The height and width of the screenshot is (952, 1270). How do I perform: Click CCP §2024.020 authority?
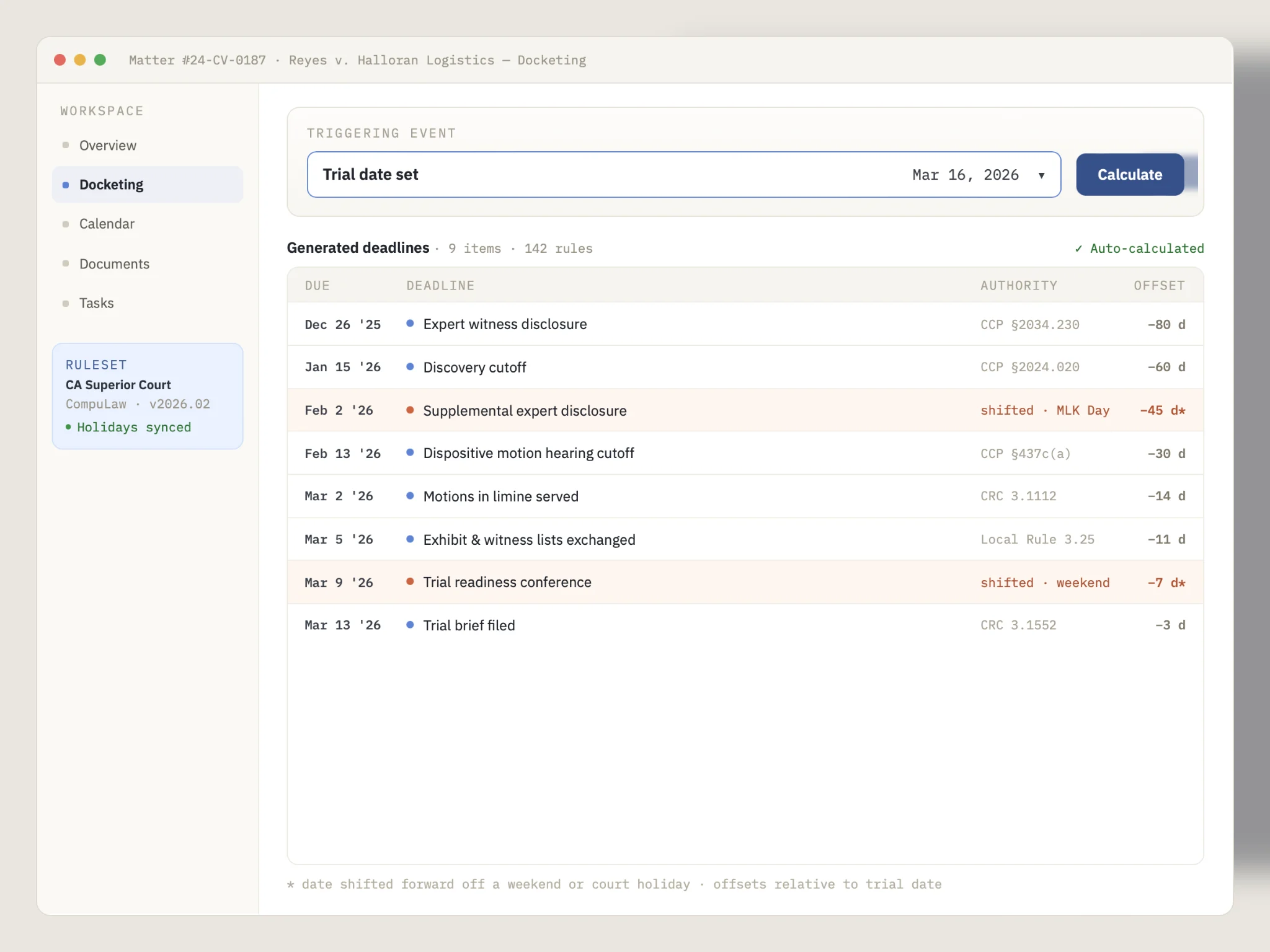1029,367
